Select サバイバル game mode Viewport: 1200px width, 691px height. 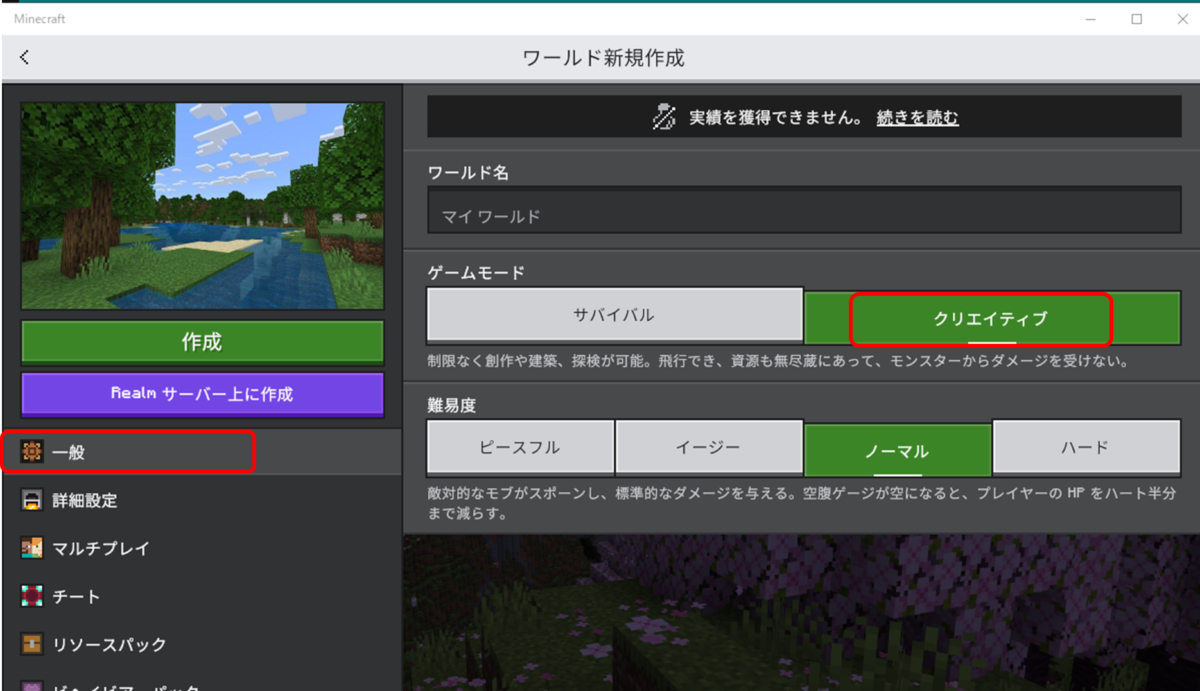[x=615, y=315]
